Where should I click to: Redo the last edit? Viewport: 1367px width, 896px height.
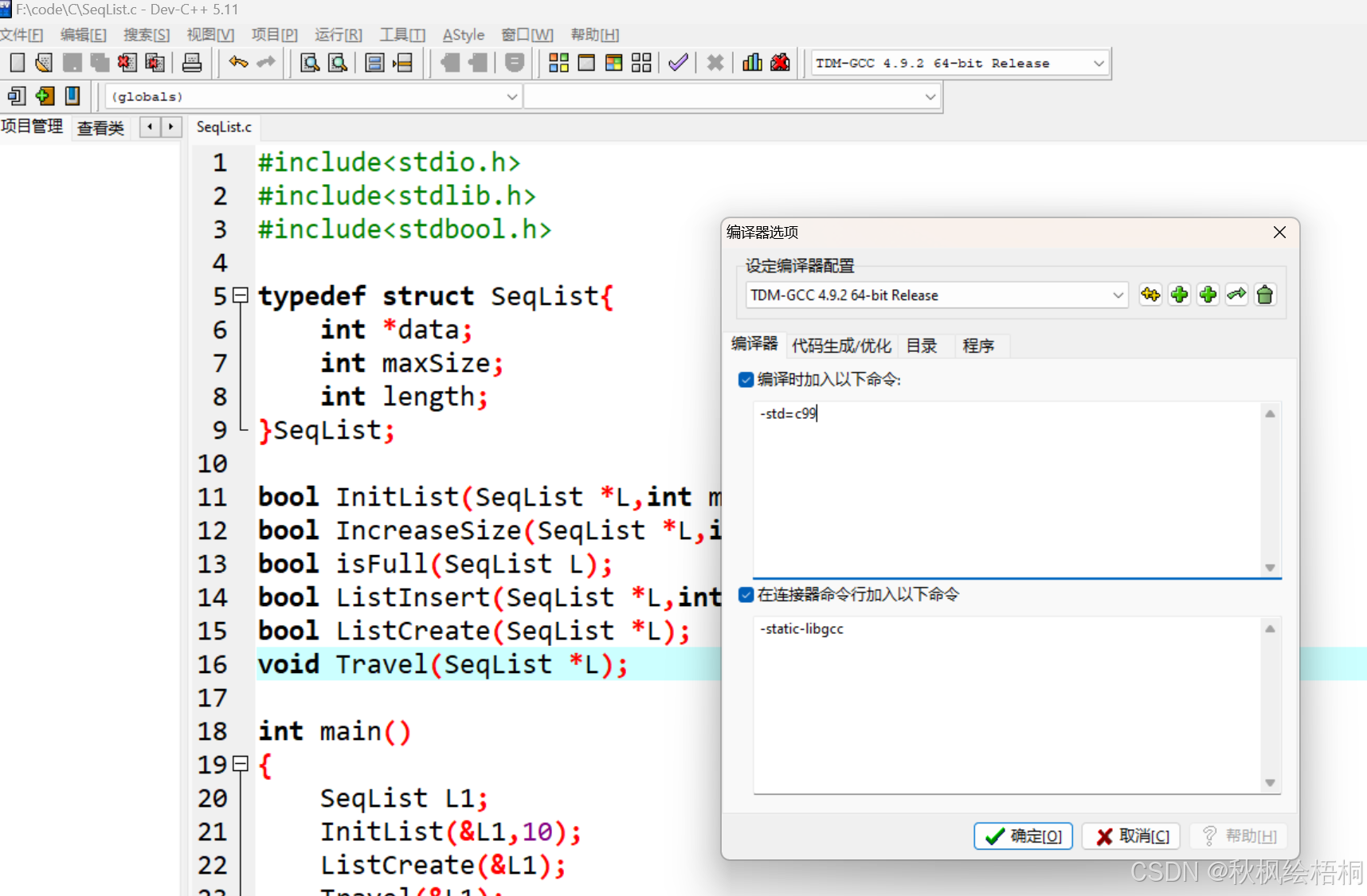point(265,62)
